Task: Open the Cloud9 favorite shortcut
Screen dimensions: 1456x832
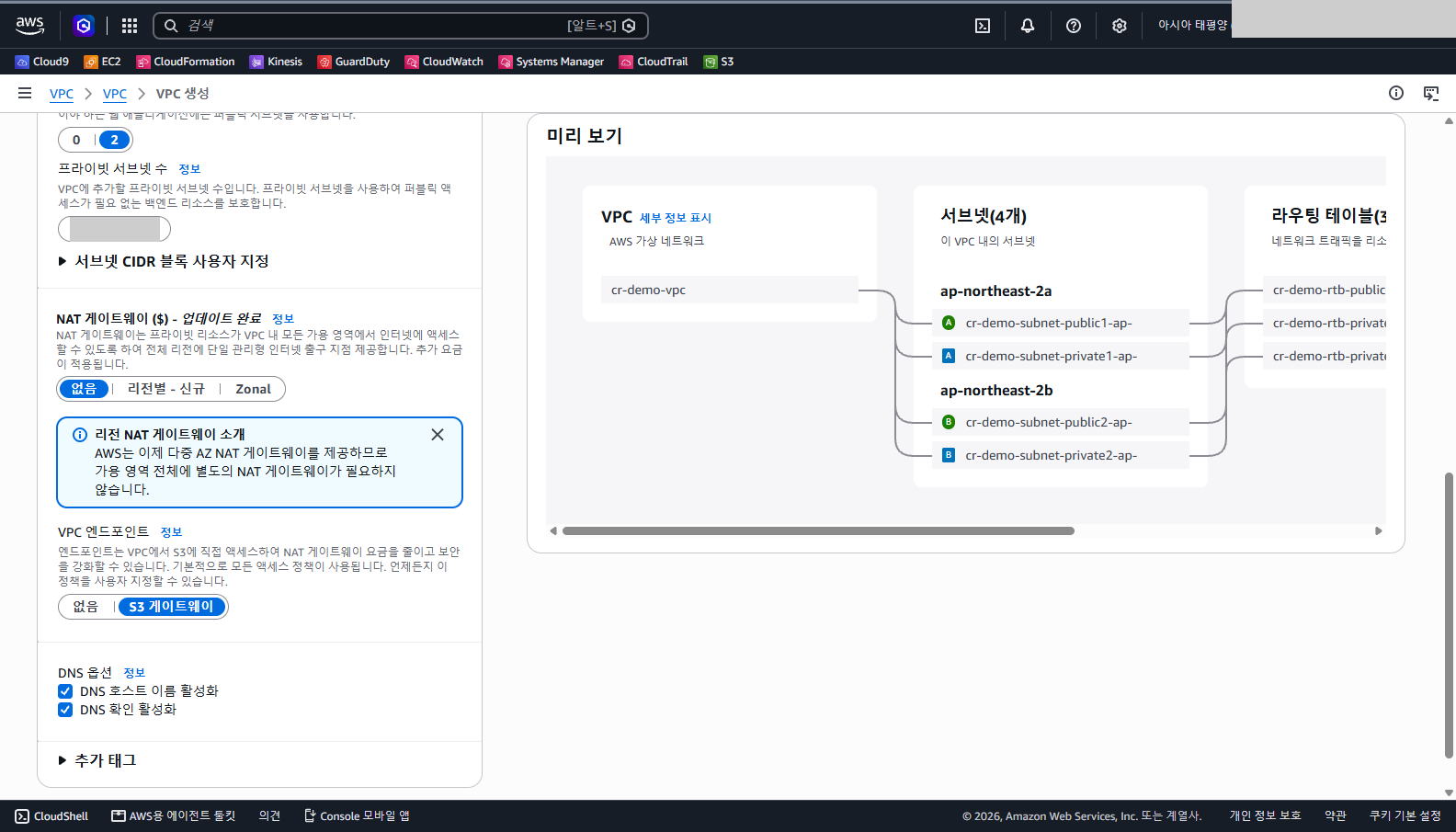Action: [42, 62]
